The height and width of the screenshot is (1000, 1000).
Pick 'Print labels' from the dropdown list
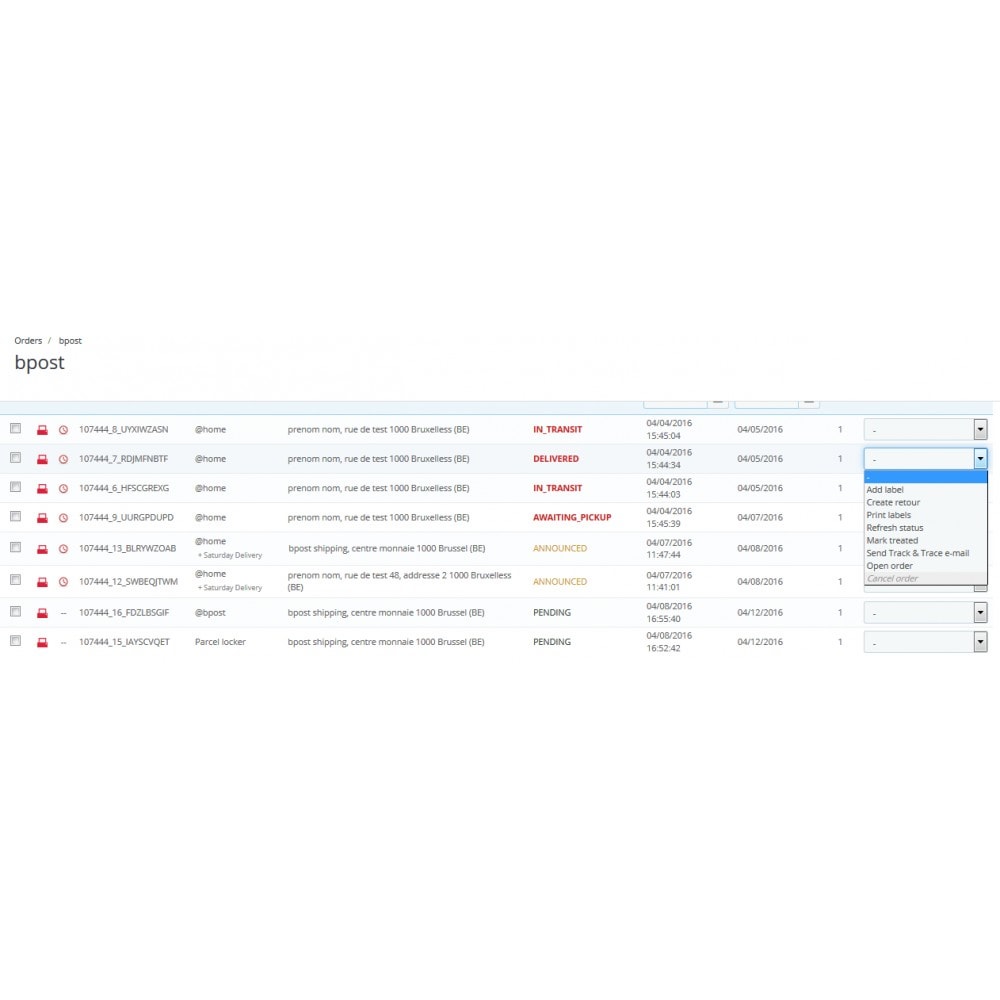925,515
